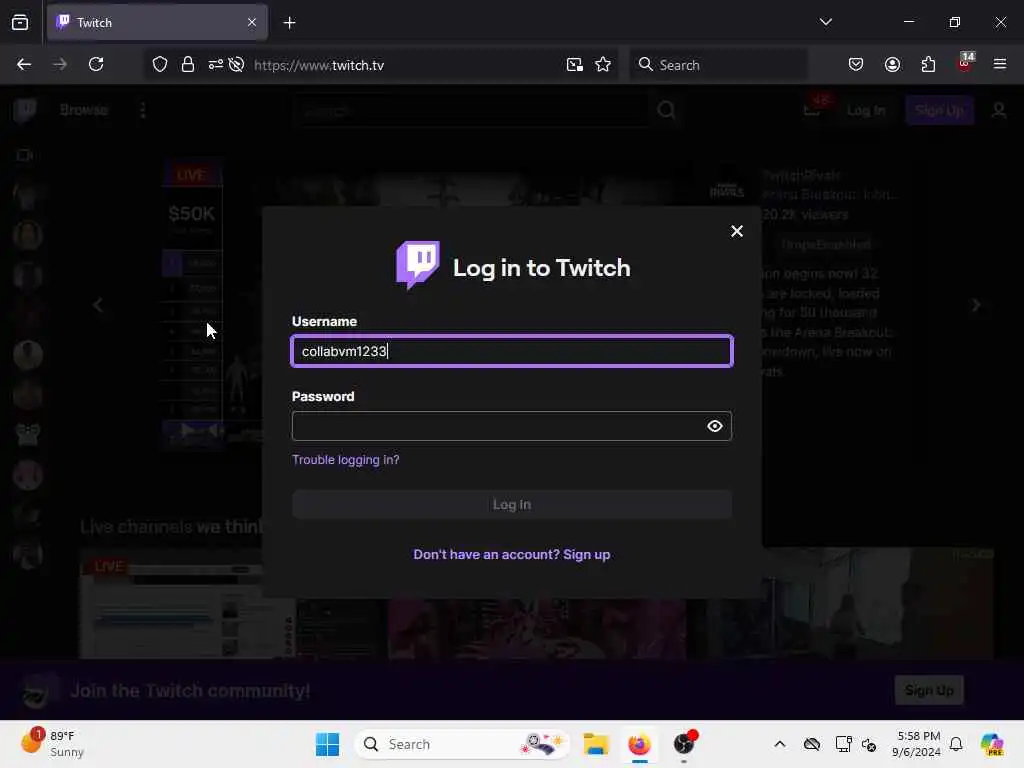Click into the Username input field
1024x768 pixels.
(x=512, y=351)
